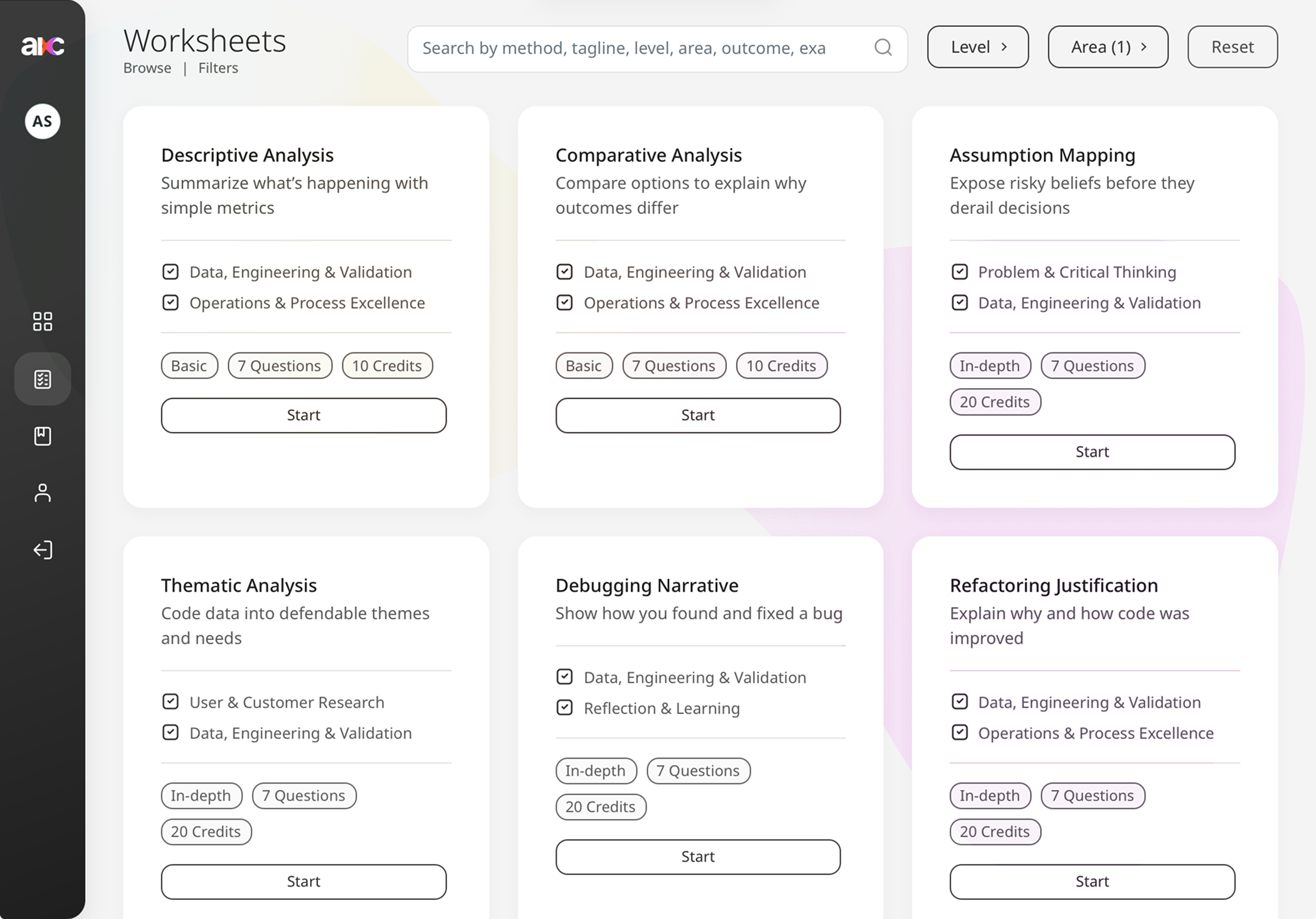Toggle the Reflection & Learning checkbox
The height and width of the screenshot is (919, 1316).
tap(565, 708)
